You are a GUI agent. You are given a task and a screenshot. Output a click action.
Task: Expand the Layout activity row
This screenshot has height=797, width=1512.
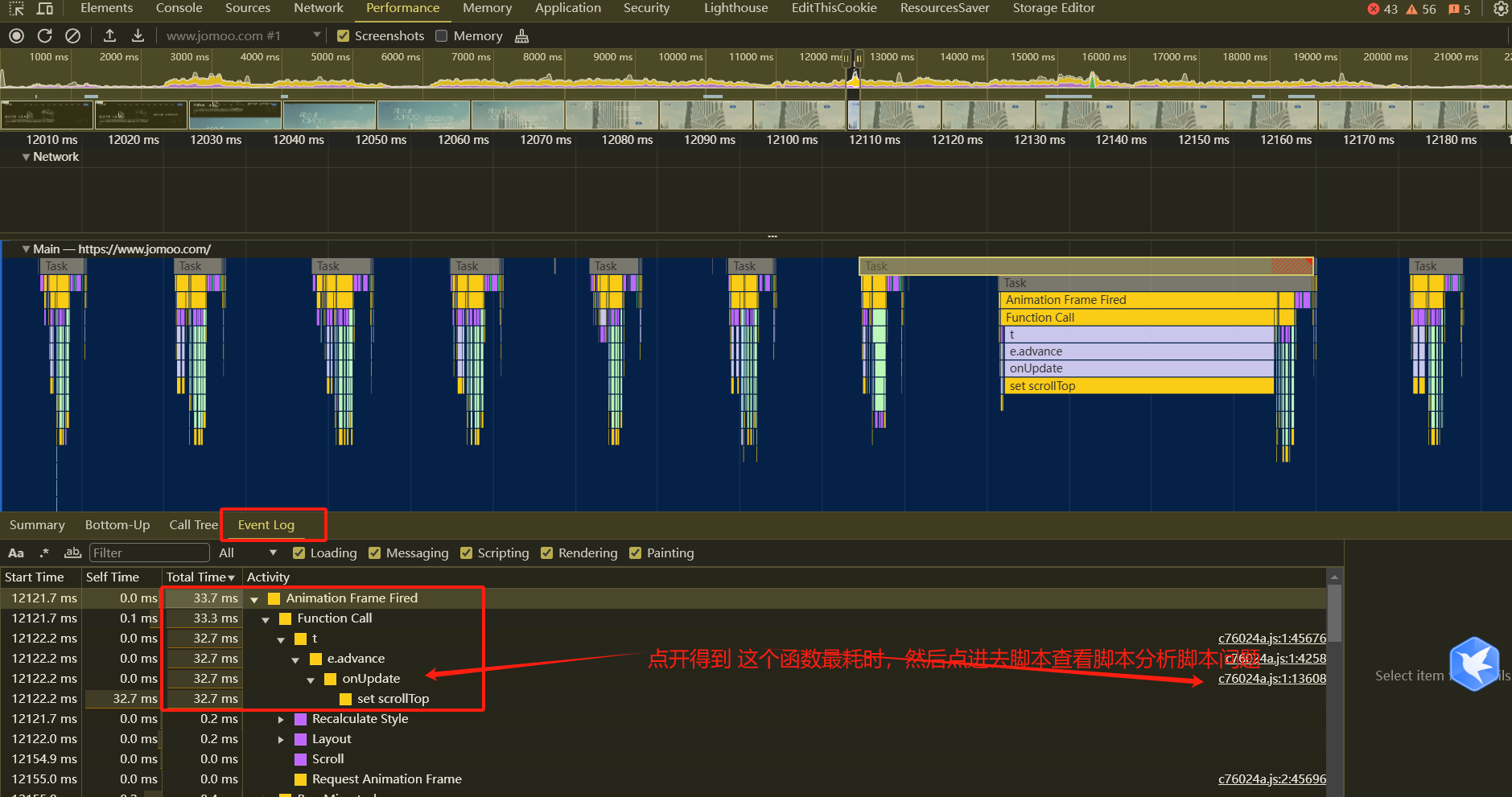coord(281,739)
